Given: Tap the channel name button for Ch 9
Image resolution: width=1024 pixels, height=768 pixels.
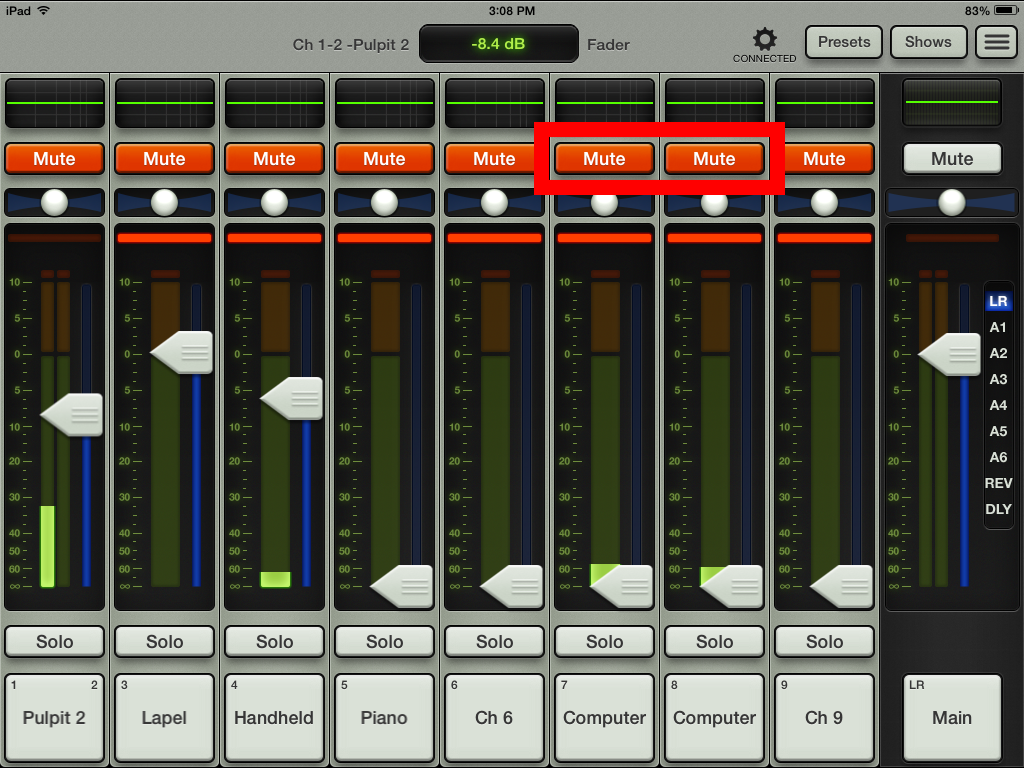Looking at the screenshot, I should click(x=824, y=717).
